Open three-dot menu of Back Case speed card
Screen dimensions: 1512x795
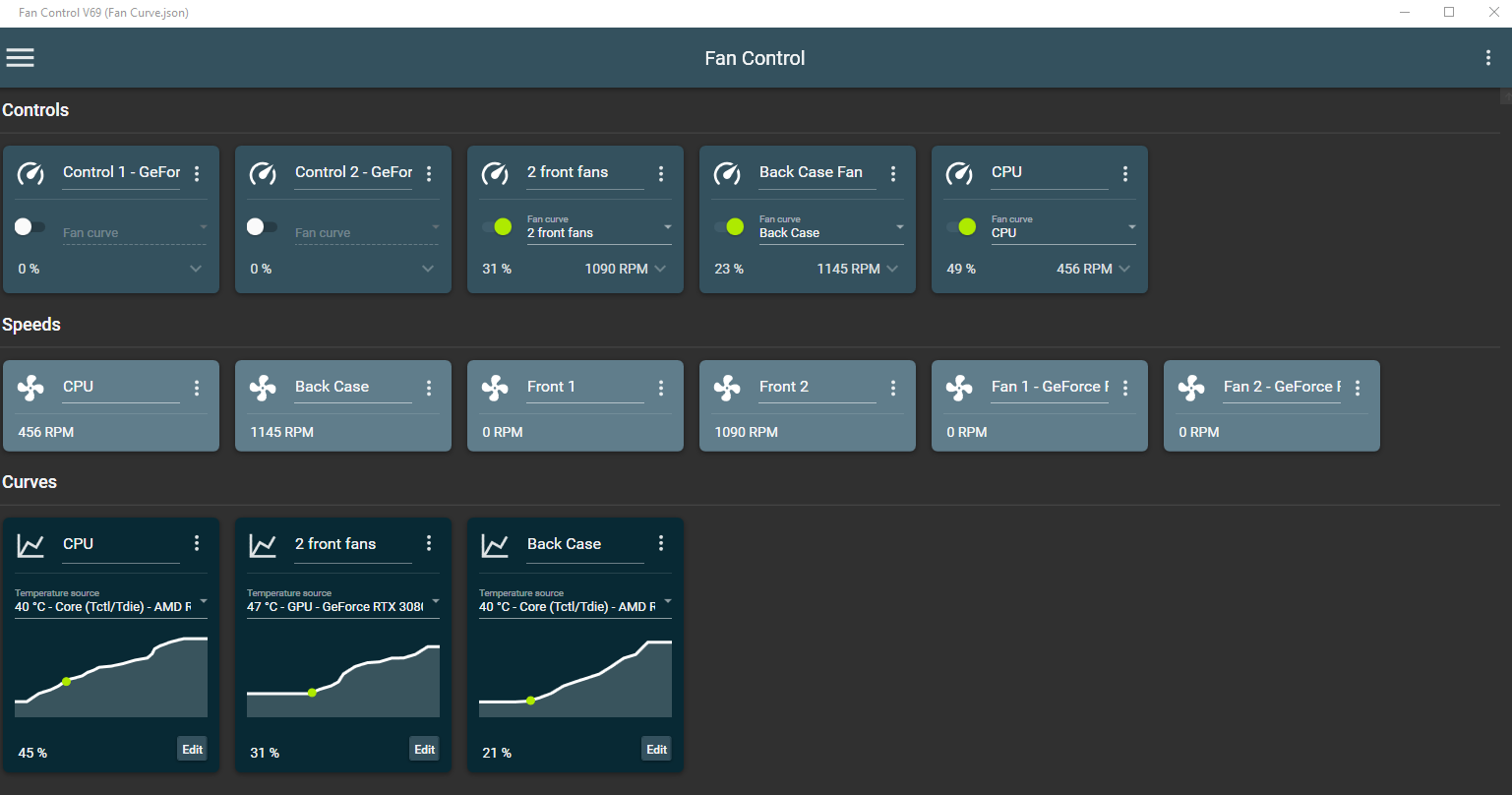click(x=429, y=389)
